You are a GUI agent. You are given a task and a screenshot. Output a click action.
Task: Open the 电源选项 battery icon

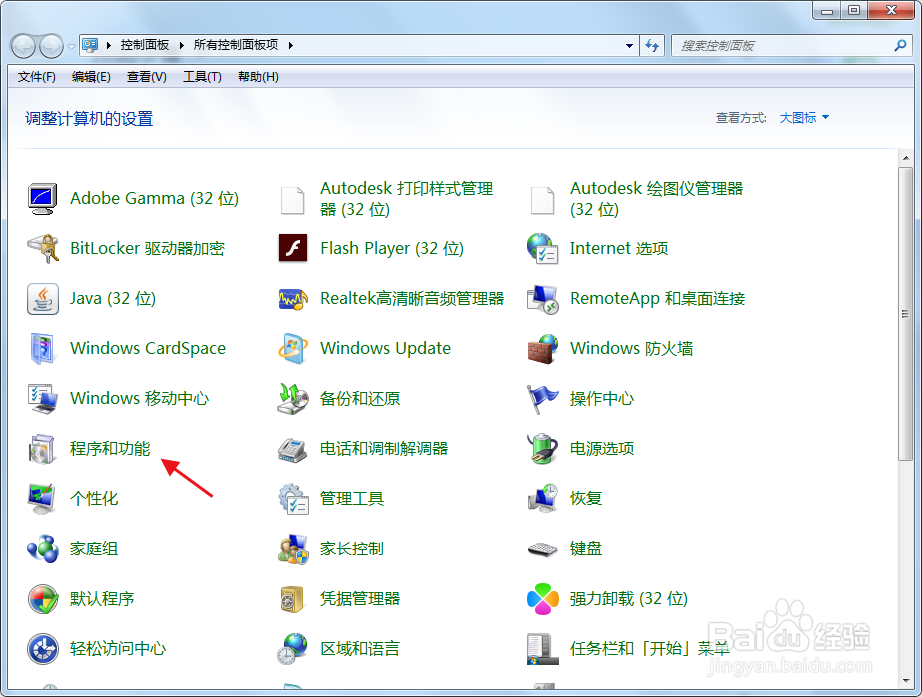pyautogui.click(x=542, y=448)
